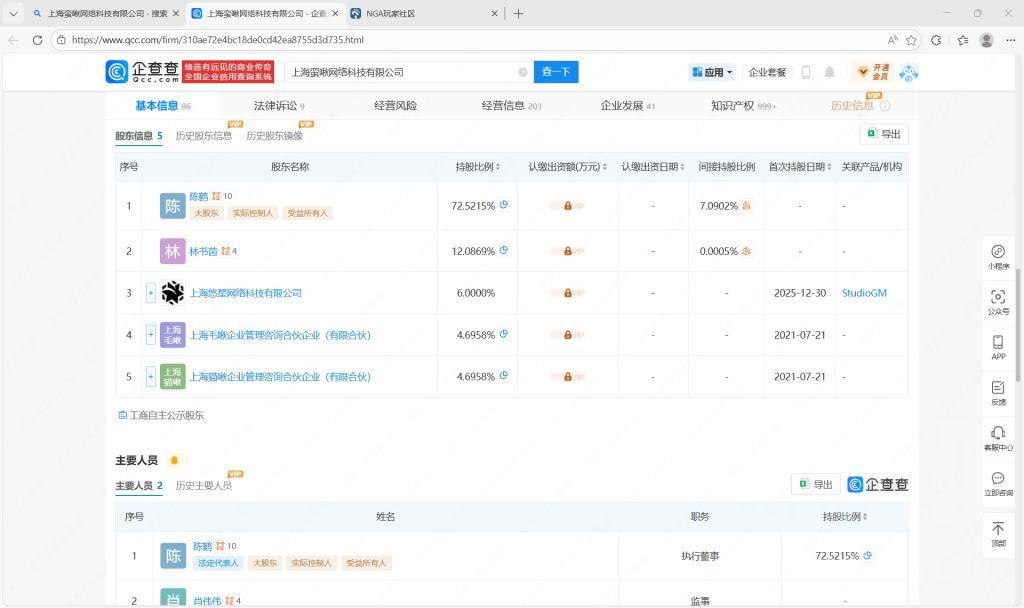The height and width of the screenshot is (608, 1024).
Task: Open the 历史股东信息 tab
Action: pyautogui.click(x=203, y=136)
